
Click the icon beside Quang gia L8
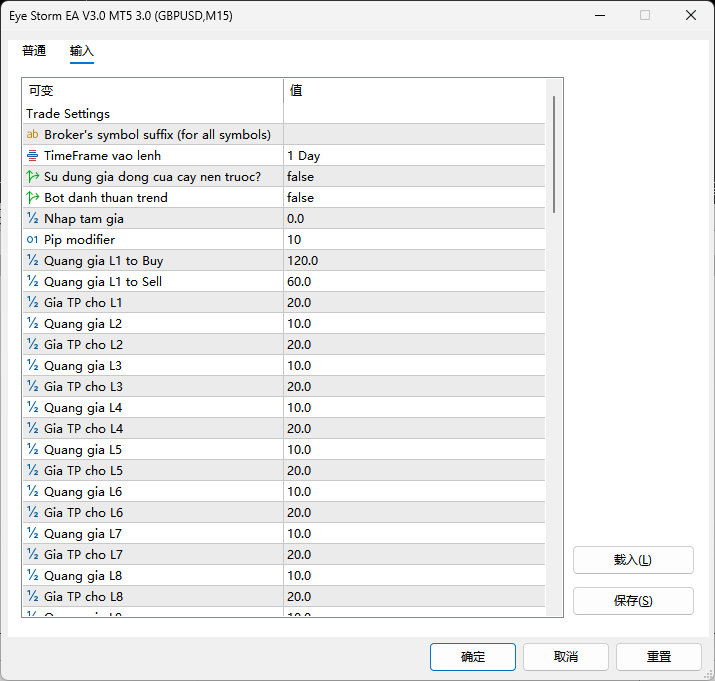[x=32, y=576]
